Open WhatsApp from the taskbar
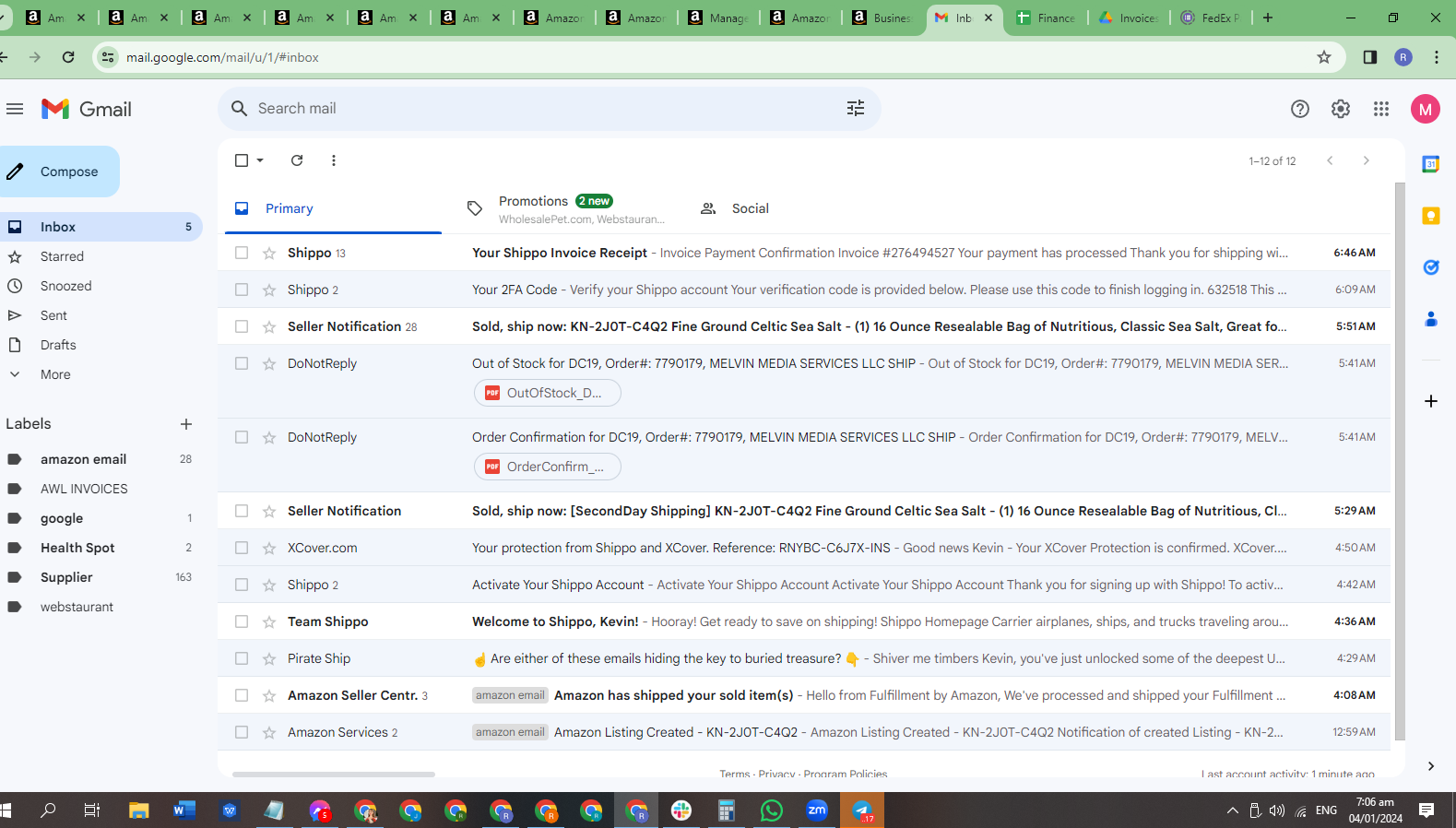The height and width of the screenshot is (828, 1456). pos(772,810)
